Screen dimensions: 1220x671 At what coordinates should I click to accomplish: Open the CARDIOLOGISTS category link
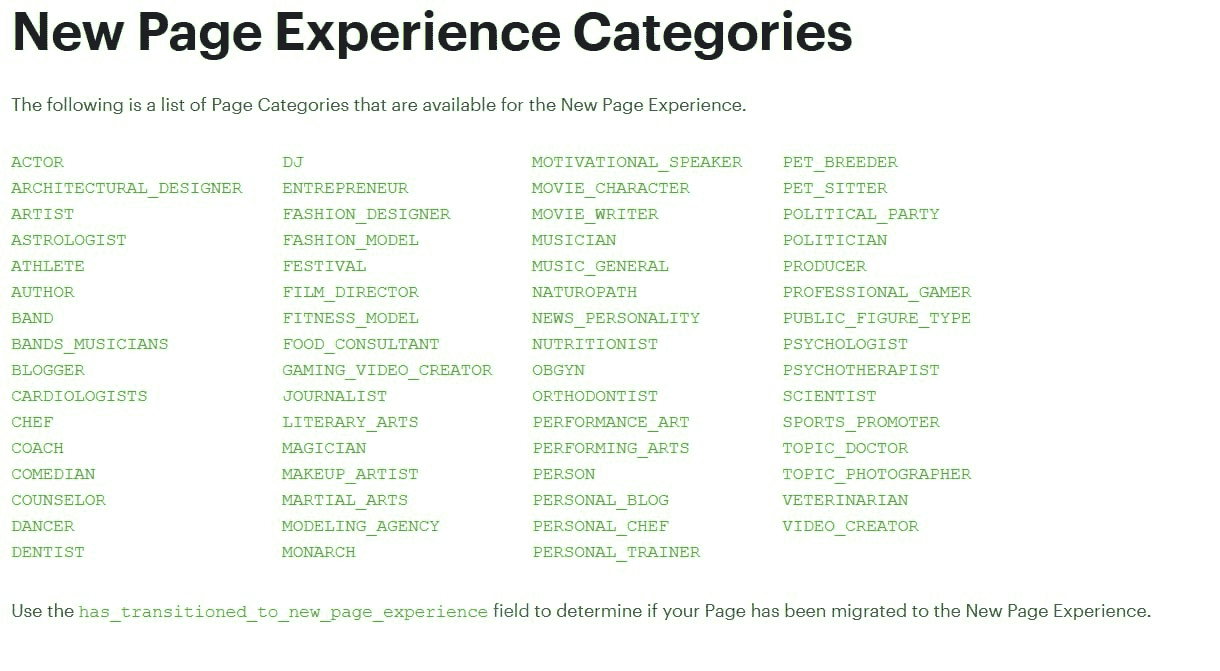click(79, 396)
